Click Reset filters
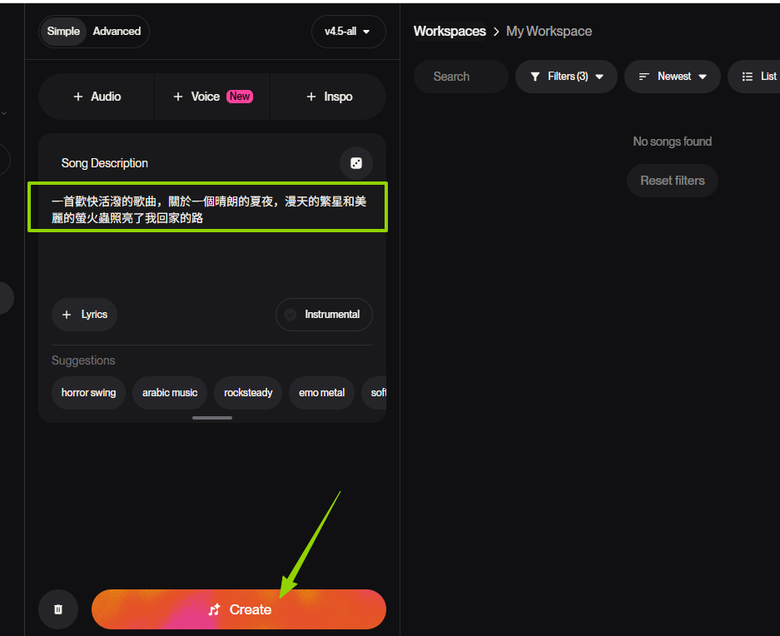This screenshot has width=780, height=636. pyautogui.click(x=672, y=181)
